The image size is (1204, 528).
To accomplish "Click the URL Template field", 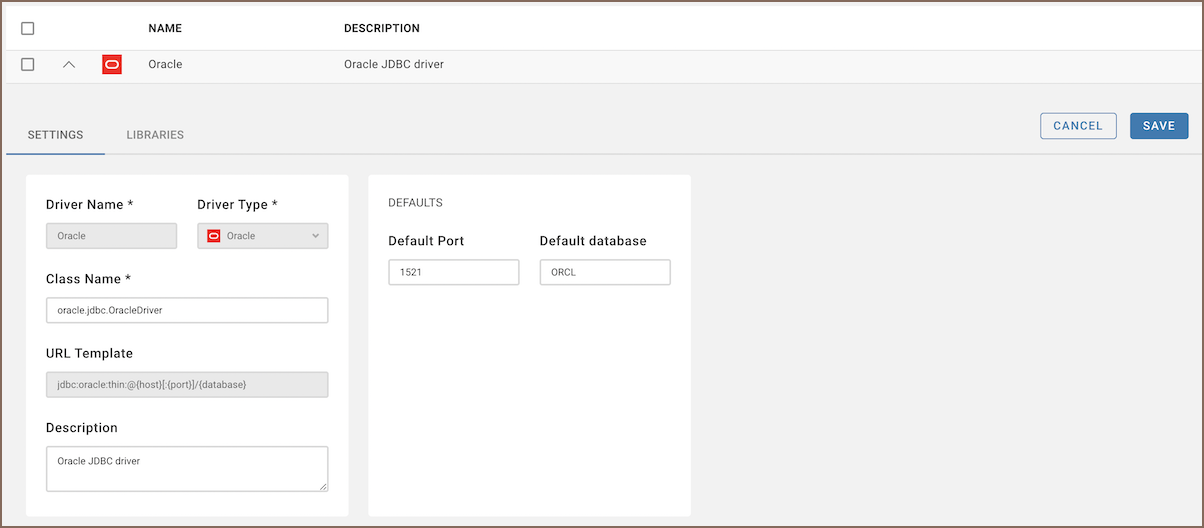I will (187, 385).
